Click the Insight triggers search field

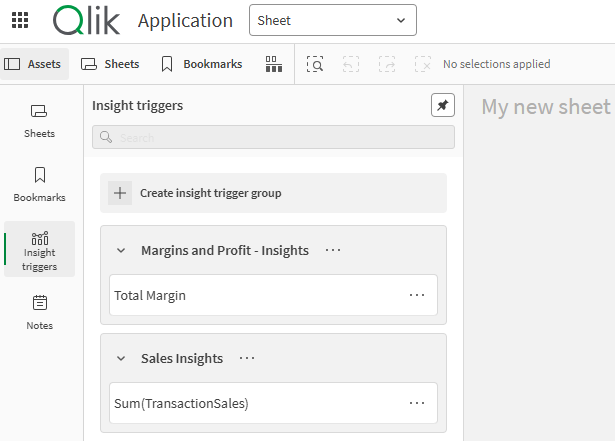(x=273, y=137)
